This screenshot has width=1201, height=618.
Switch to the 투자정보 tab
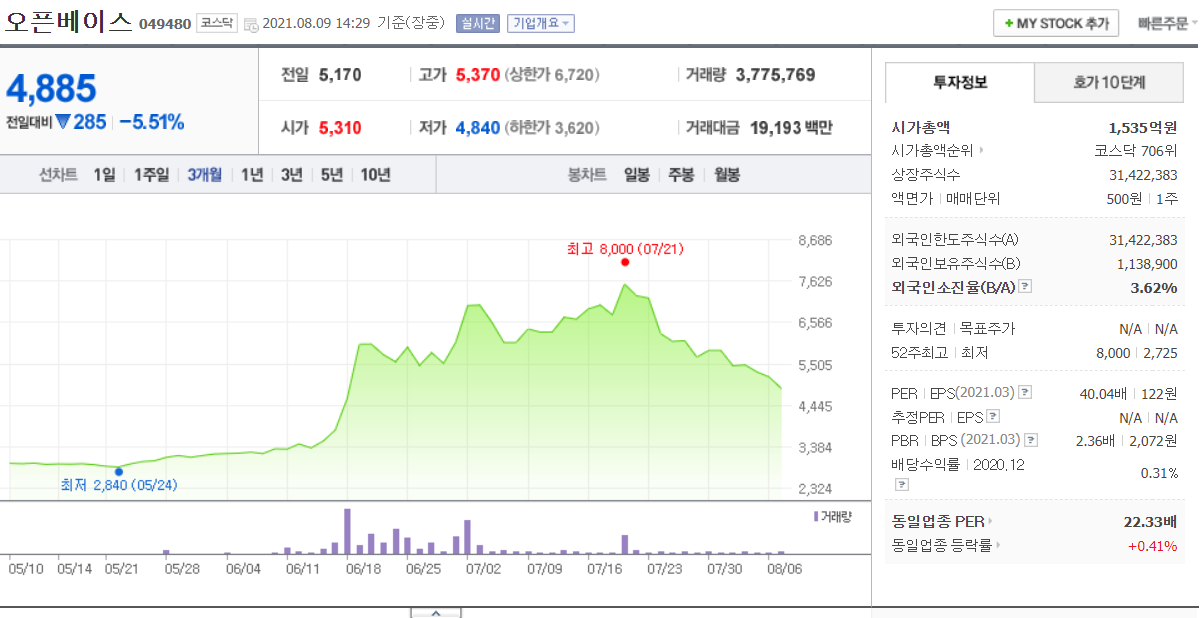[959, 83]
